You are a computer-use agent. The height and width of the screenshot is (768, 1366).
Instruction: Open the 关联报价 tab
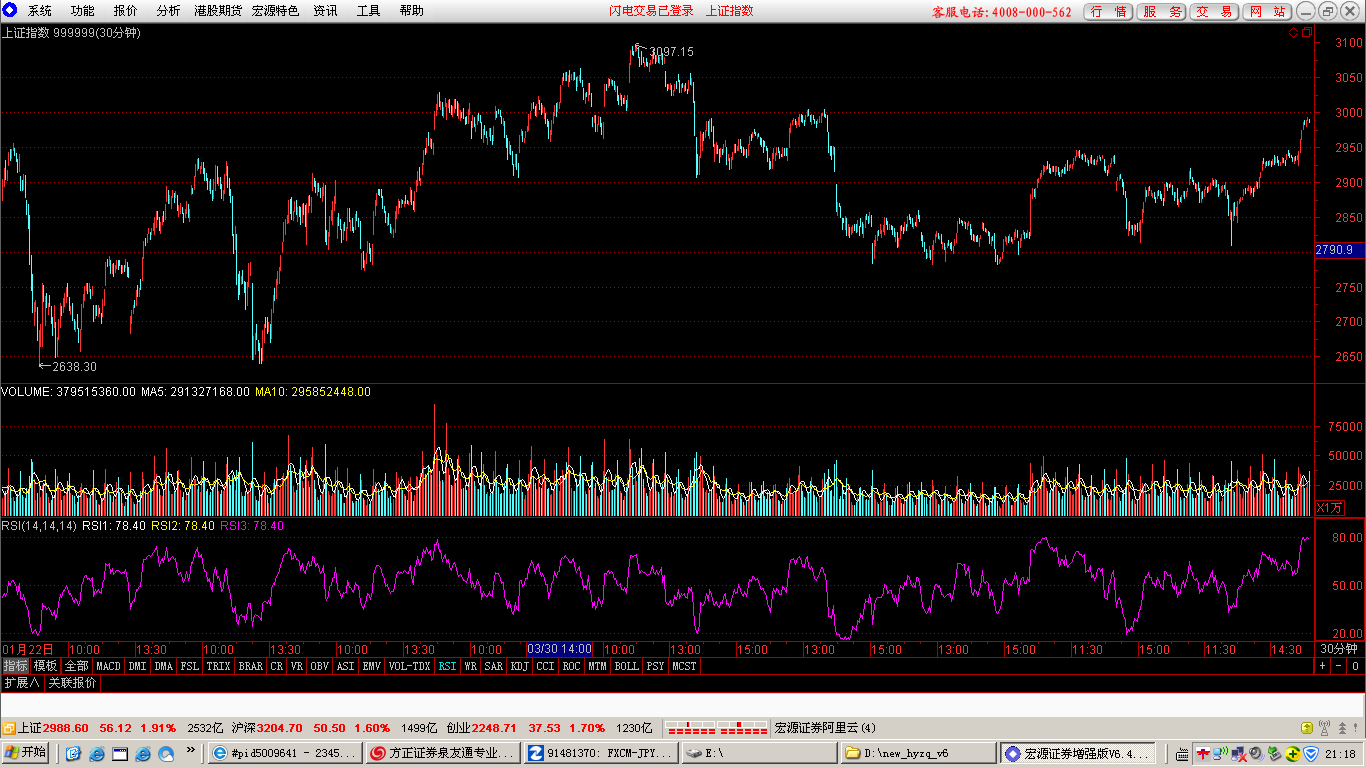click(x=73, y=683)
